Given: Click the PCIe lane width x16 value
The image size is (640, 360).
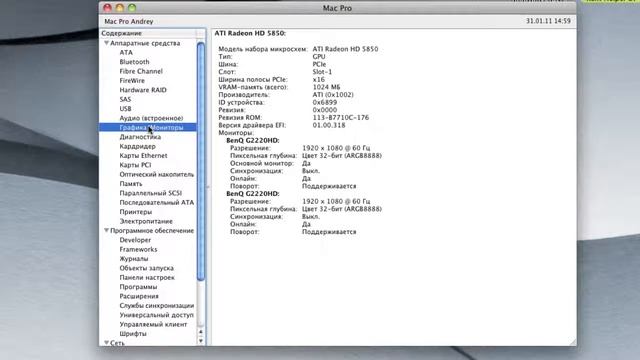Looking at the screenshot, I should 319,80.
